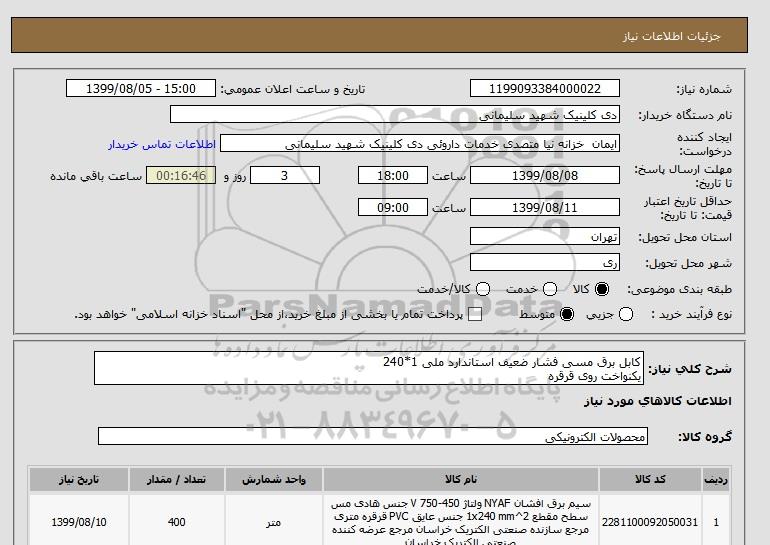The height and width of the screenshot is (545, 770).
Task: Click product code 2281100092050031 cell
Action: (650, 522)
